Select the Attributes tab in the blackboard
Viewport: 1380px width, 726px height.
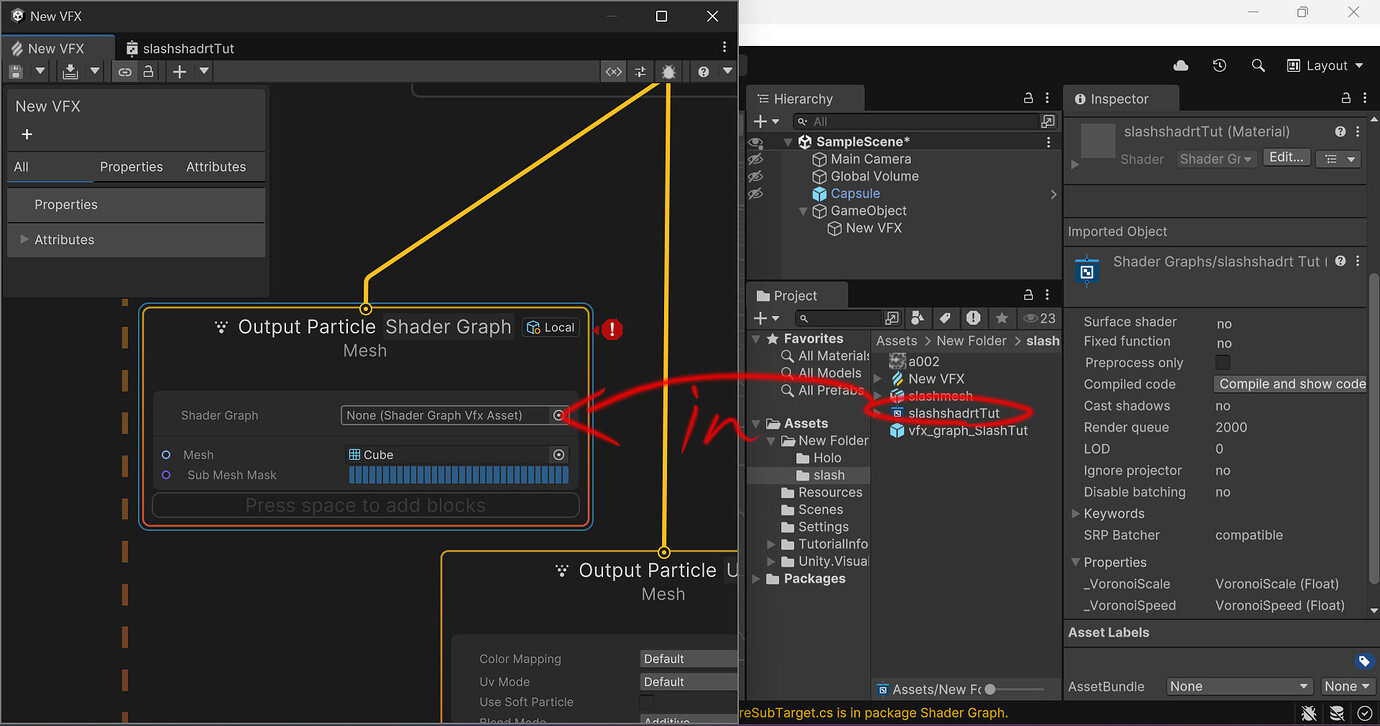216,166
